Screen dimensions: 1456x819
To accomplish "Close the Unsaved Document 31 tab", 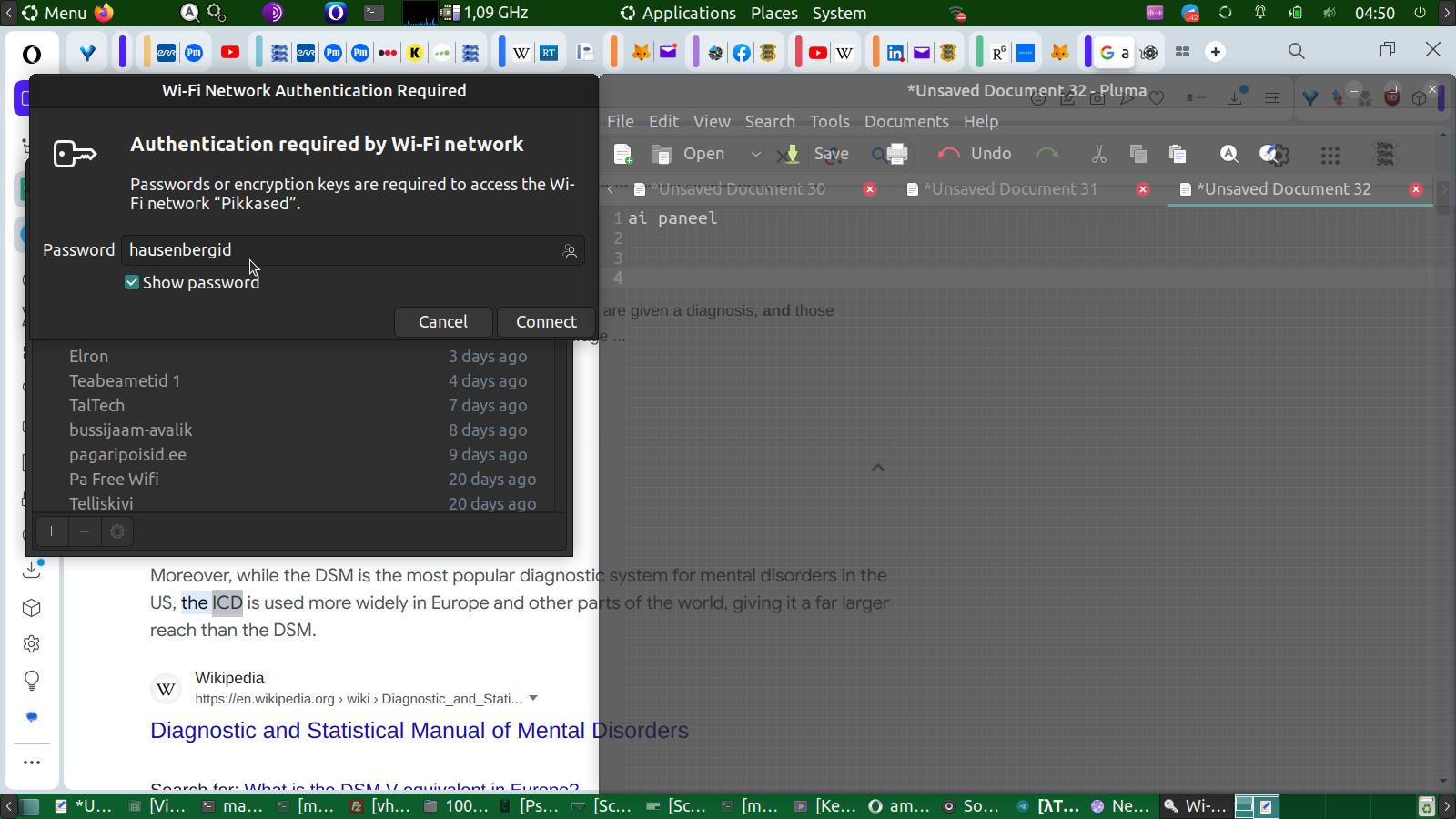I will [1143, 189].
